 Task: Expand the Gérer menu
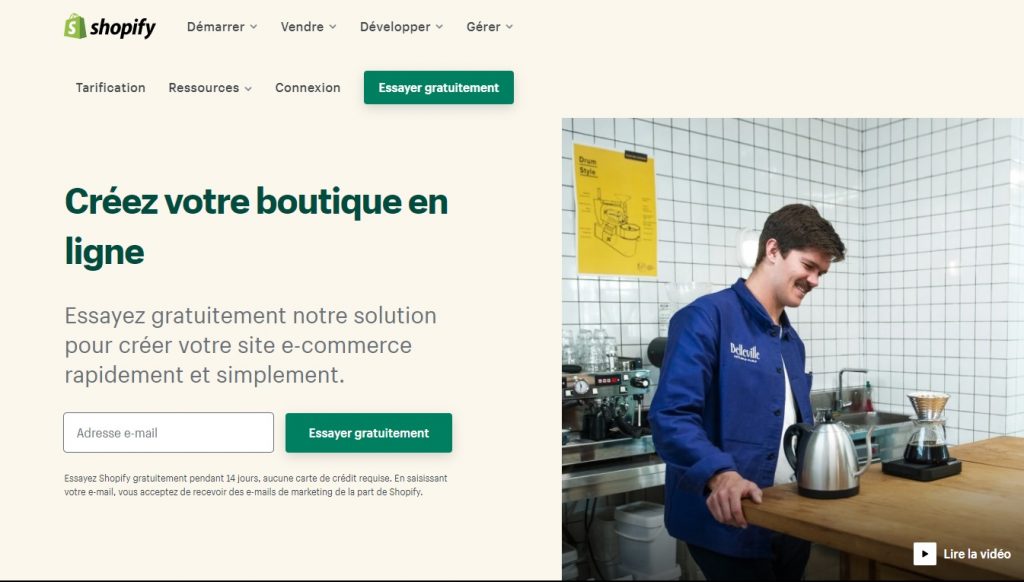click(x=490, y=27)
